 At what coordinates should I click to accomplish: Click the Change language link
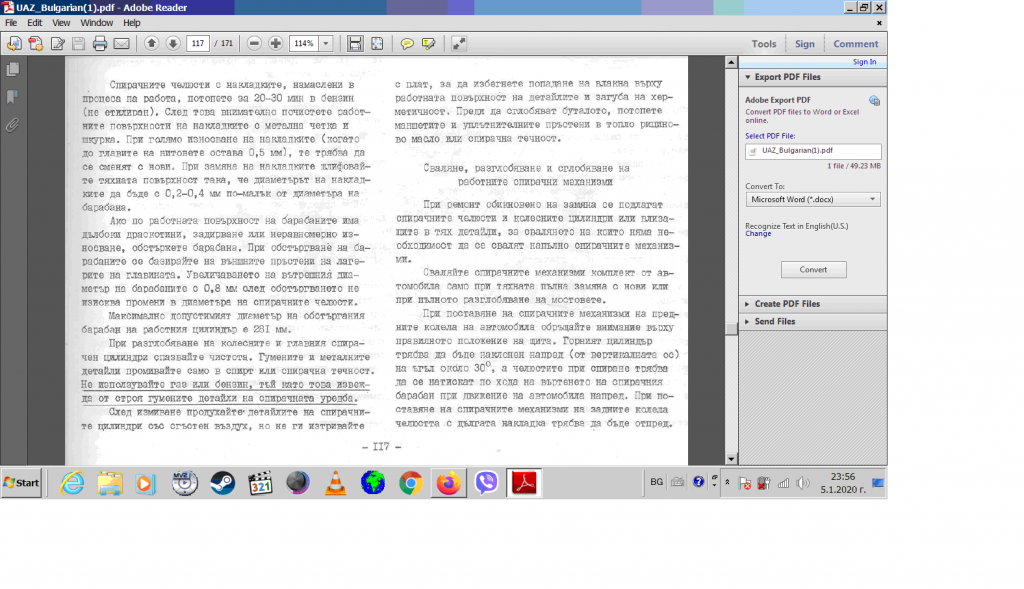758,234
